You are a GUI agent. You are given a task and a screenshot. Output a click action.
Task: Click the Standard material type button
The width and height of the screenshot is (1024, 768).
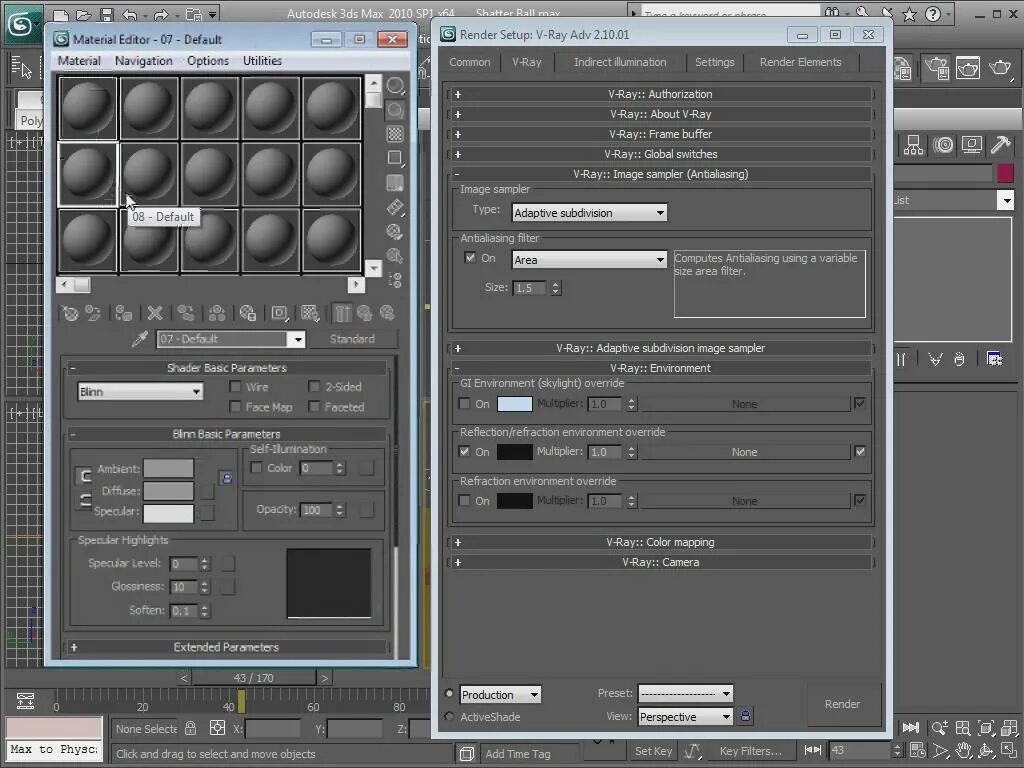pyautogui.click(x=352, y=339)
